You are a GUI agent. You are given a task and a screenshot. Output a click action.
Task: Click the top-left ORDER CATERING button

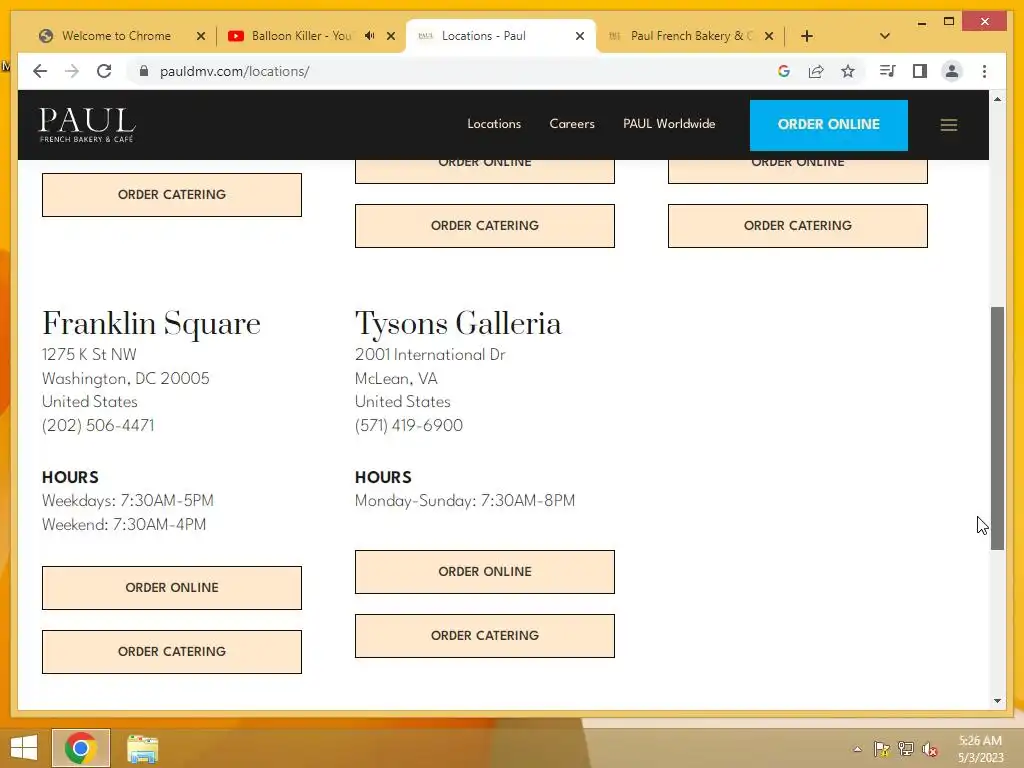(x=172, y=195)
